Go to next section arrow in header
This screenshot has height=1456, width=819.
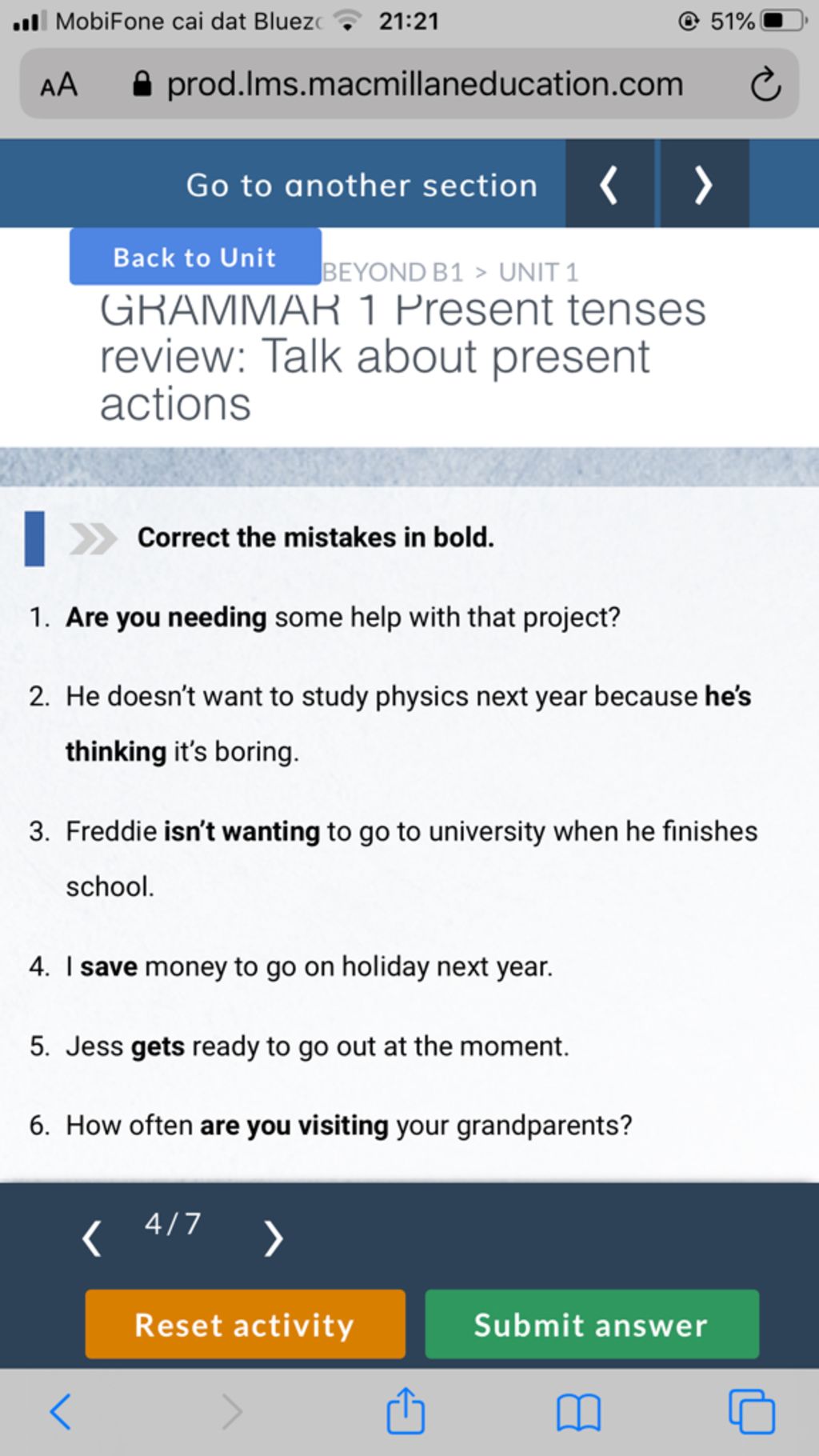(704, 185)
